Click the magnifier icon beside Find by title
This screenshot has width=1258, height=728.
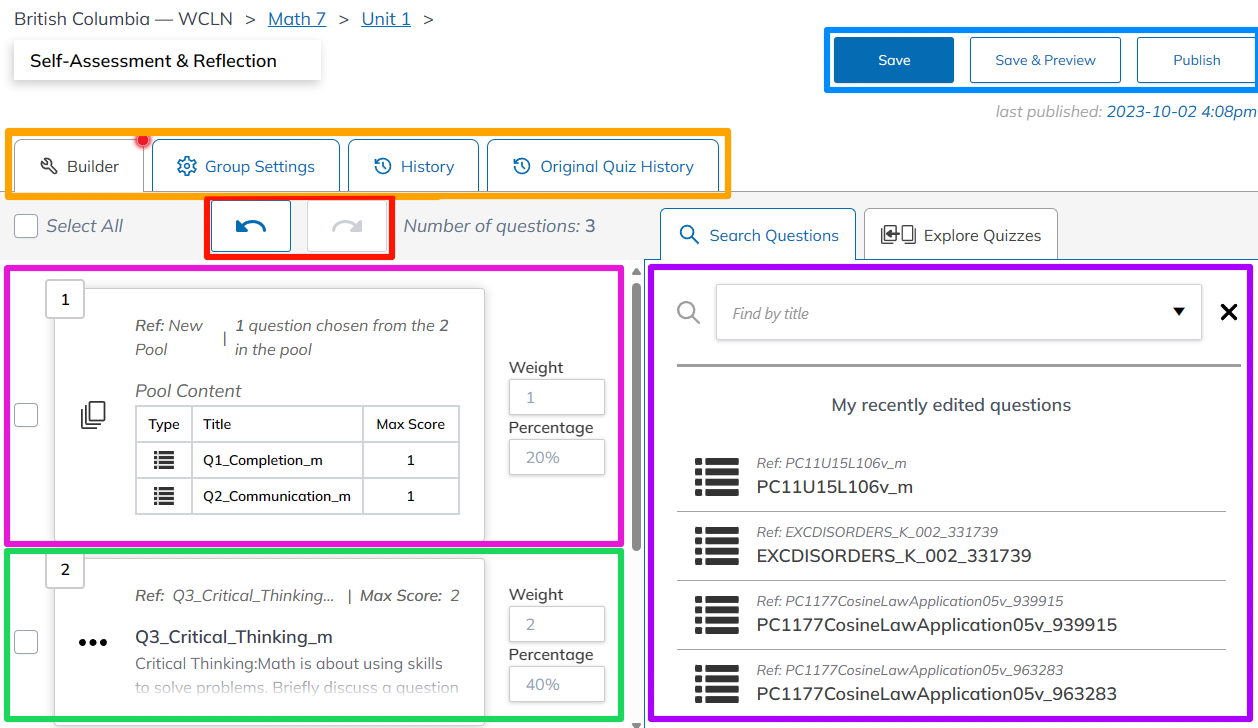(688, 312)
